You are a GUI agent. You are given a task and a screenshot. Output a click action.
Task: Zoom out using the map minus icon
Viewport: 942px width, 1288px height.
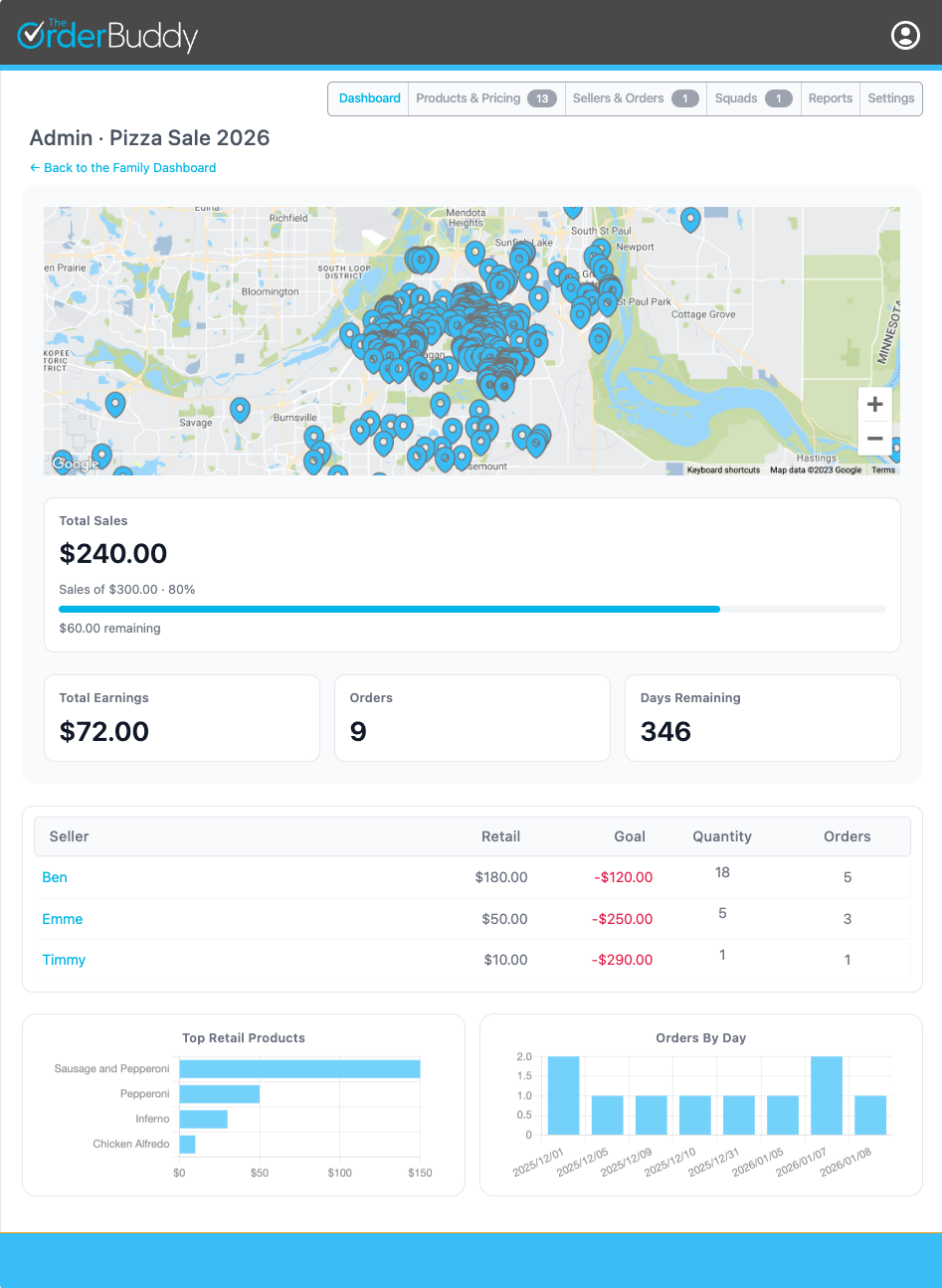click(874, 438)
